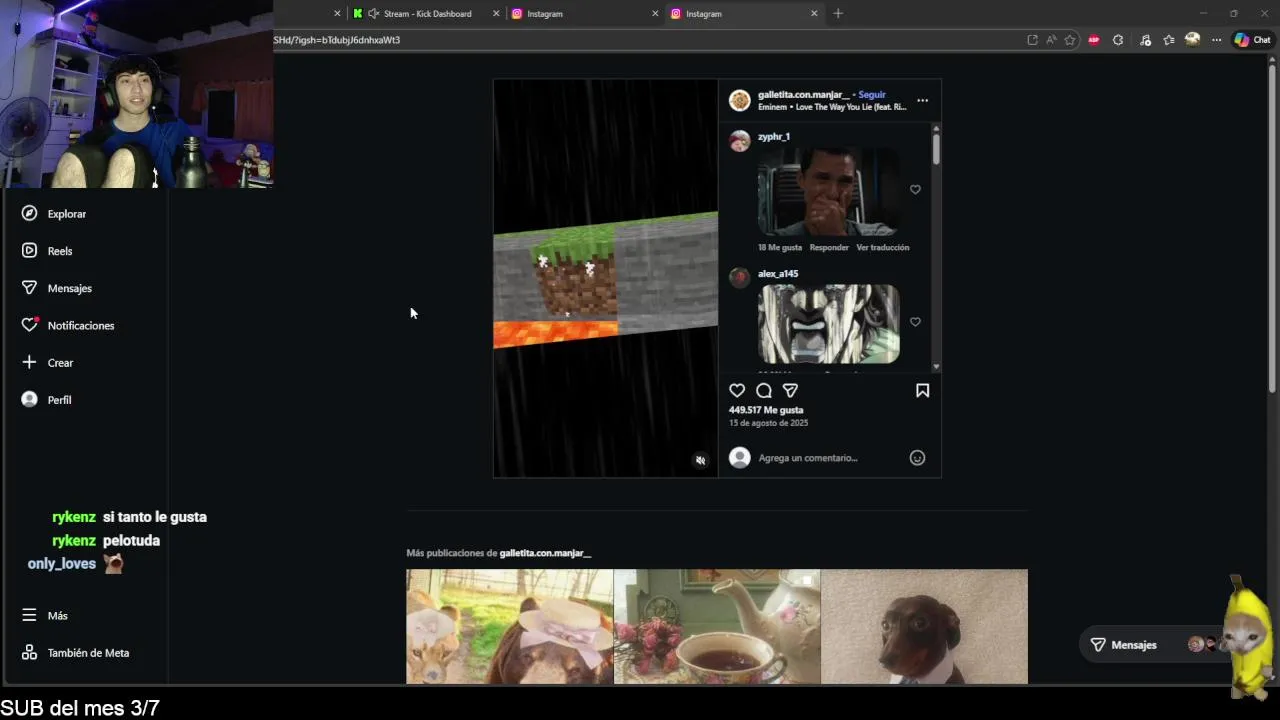This screenshot has height=720, width=1280.
Task: Click Responder under zyphr_1 comment
Action: [x=829, y=247]
